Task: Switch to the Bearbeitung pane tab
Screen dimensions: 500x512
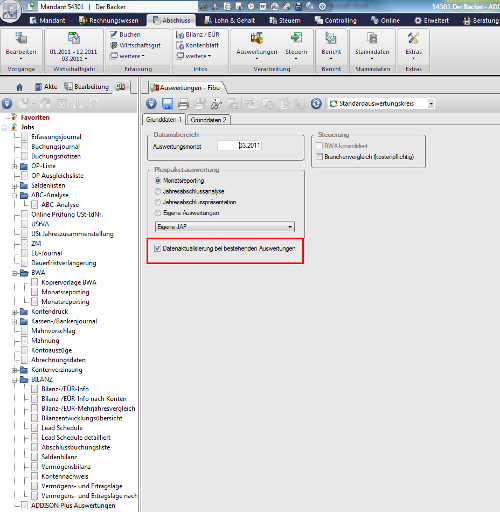Action: coord(87,87)
